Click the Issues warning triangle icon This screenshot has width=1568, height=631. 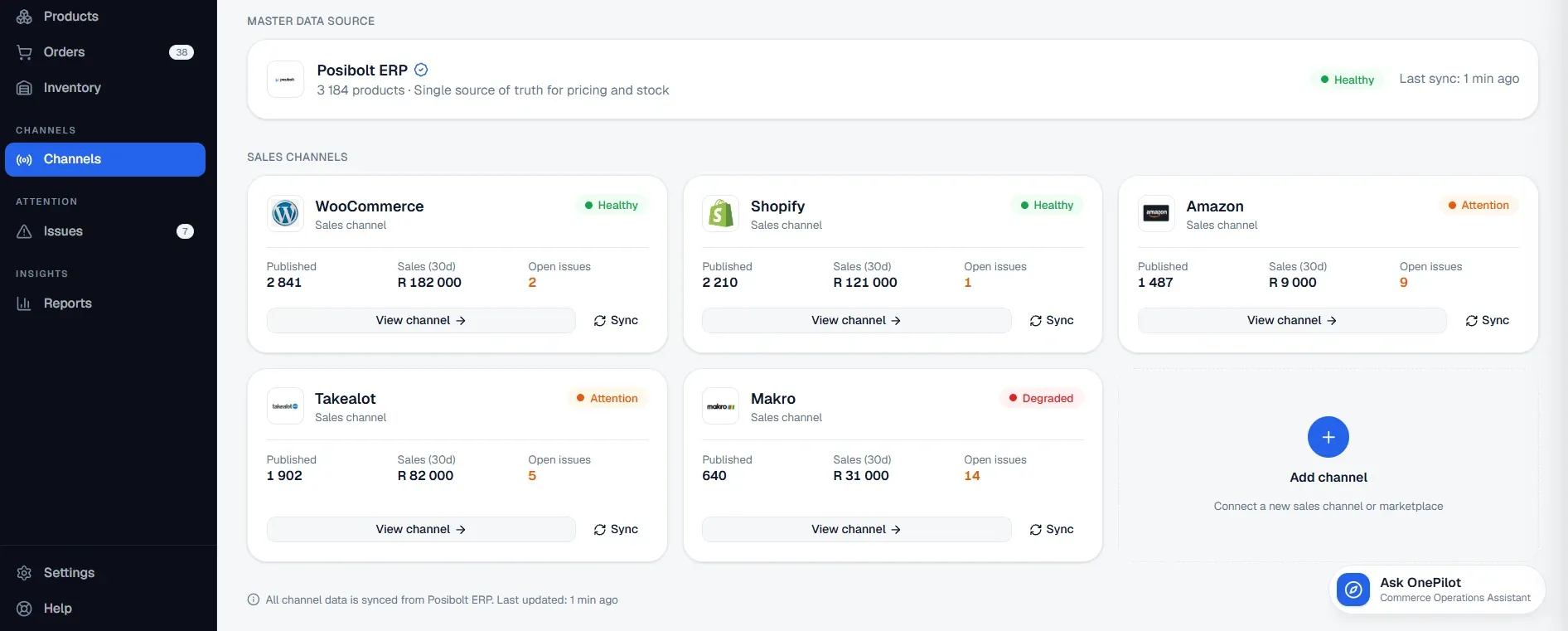pos(25,231)
